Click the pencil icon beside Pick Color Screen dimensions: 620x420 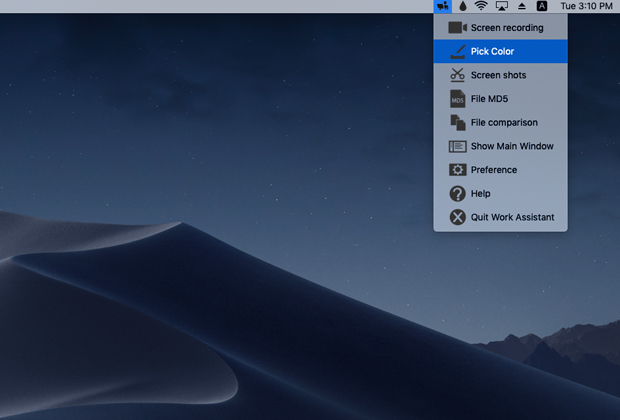(x=457, y=51)
